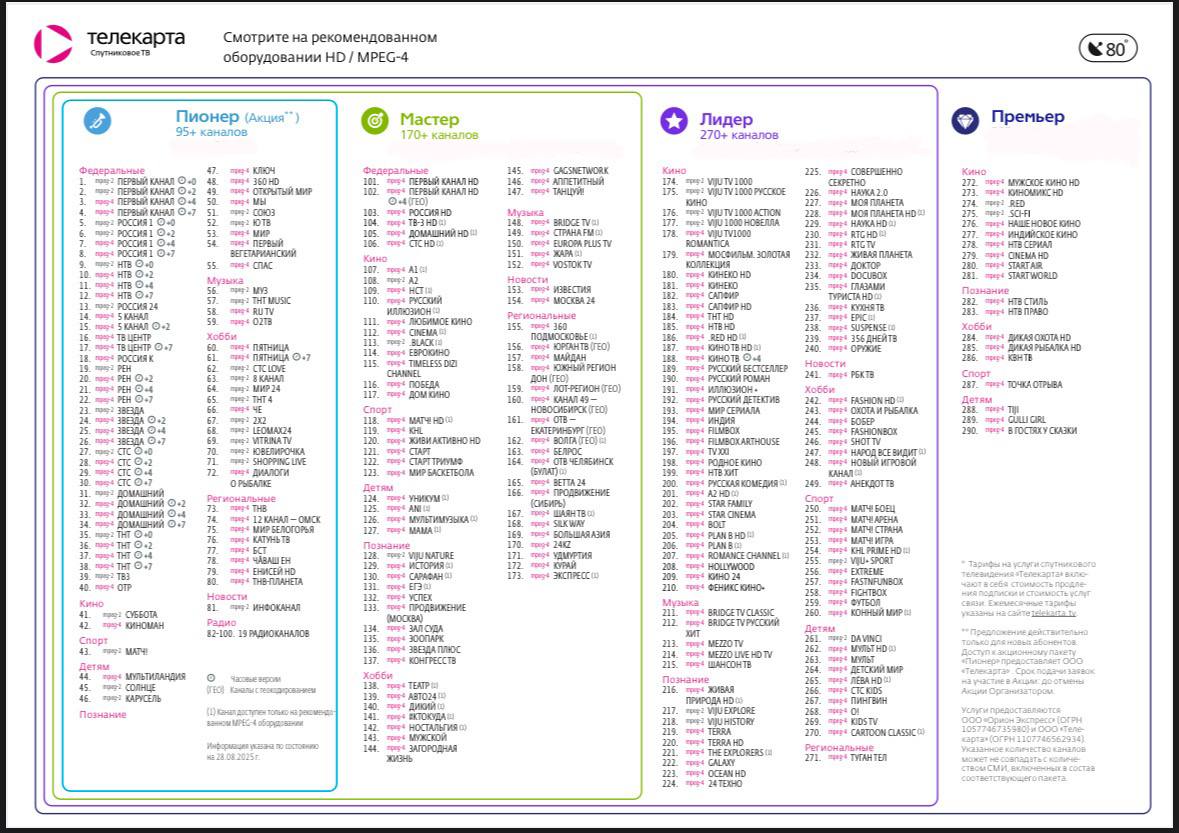Click Кино heading in Лидер column
Image resolution: width=1179 pixels, height=833 pixels.
[x=674, y=171]
